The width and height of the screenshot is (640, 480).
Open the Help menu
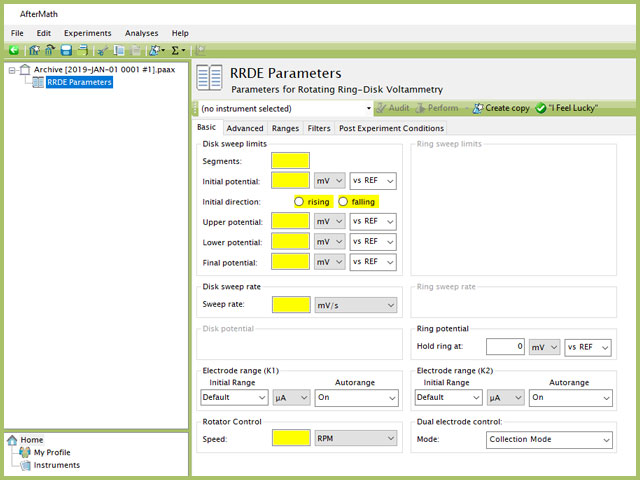pyautogui.click(x=180, y=33)
